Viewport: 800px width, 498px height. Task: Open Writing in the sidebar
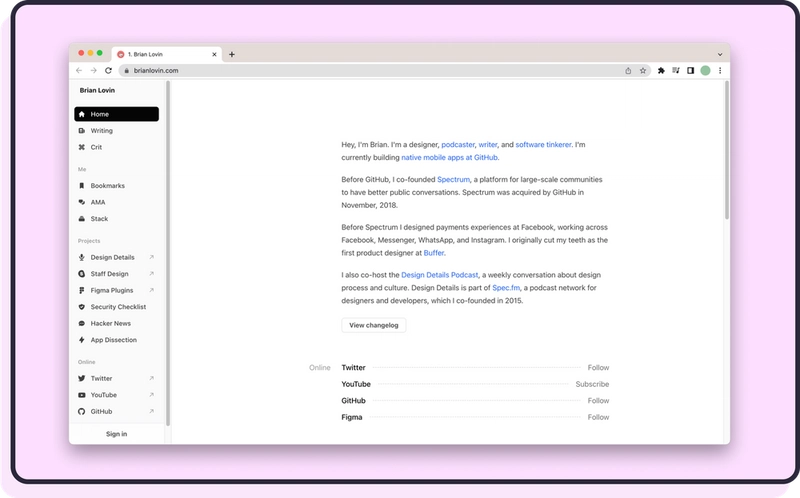pyautogui.click(x=116, y=131)
